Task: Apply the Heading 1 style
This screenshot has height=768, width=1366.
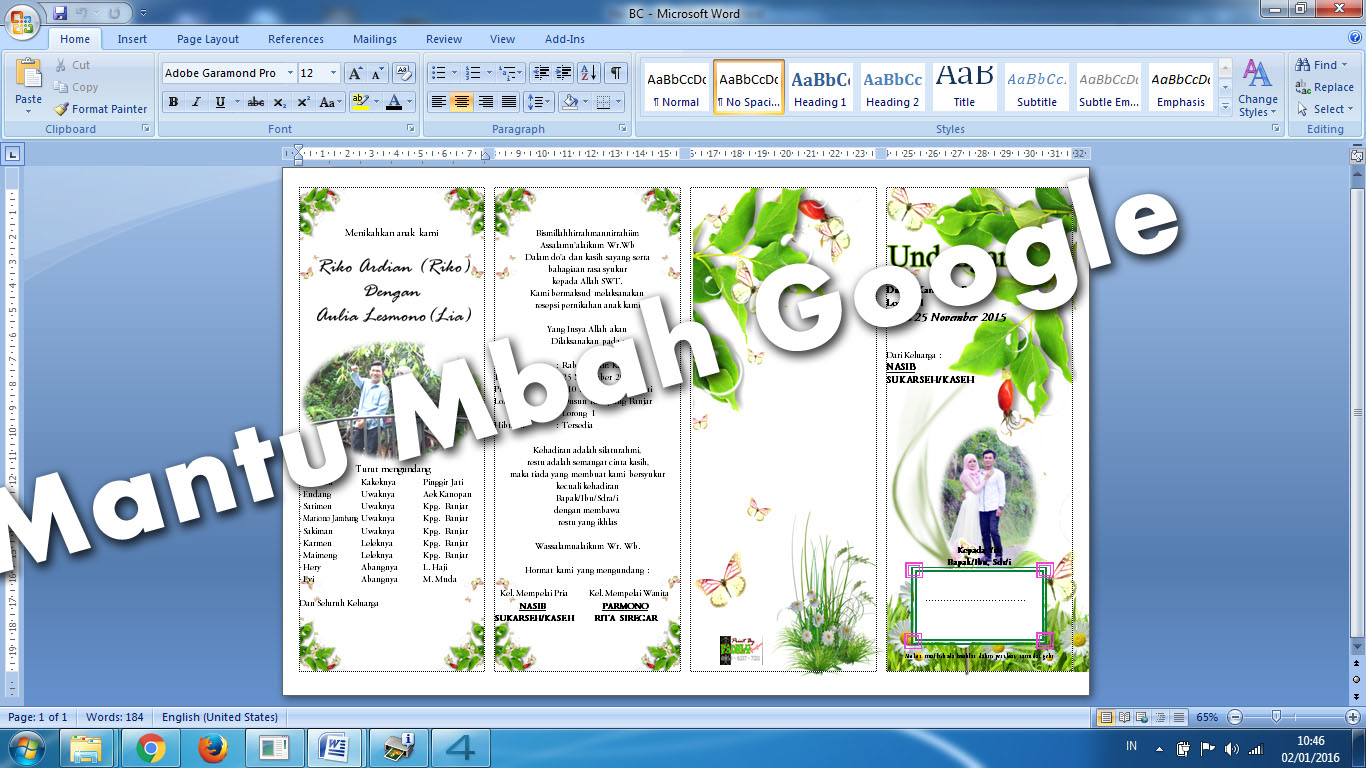Action: 820,88
